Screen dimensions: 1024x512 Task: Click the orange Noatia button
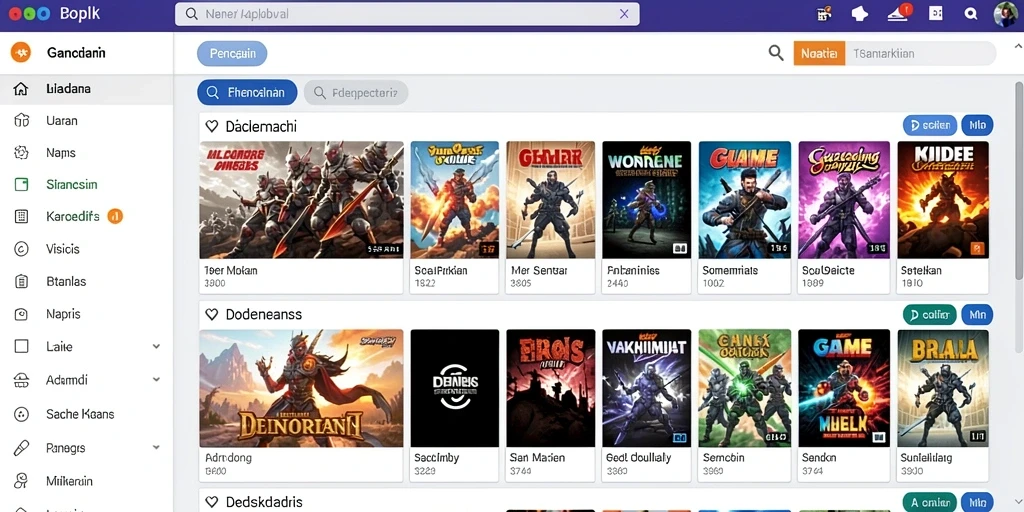(x=819, y=54)
